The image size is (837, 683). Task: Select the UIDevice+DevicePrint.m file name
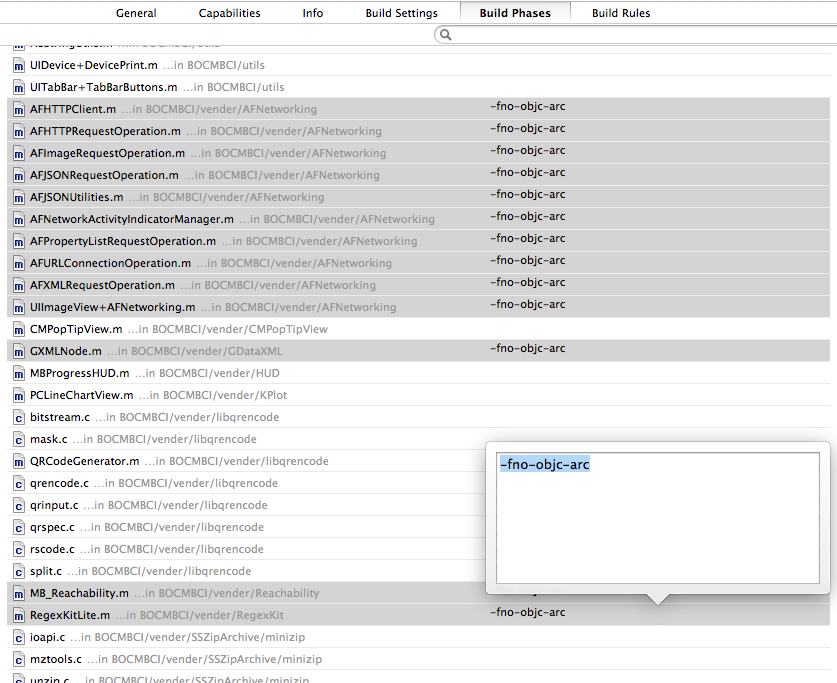coord(93,65)
